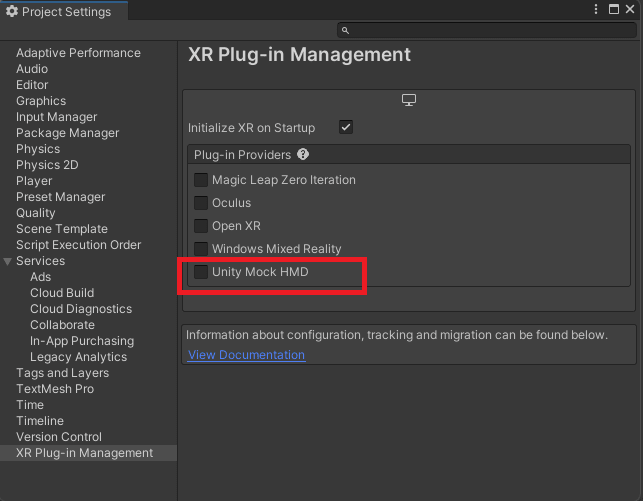
Task: Click the Magic Leap Zero Iteration label
Action: pyautogui.click(x=284, y=180)
